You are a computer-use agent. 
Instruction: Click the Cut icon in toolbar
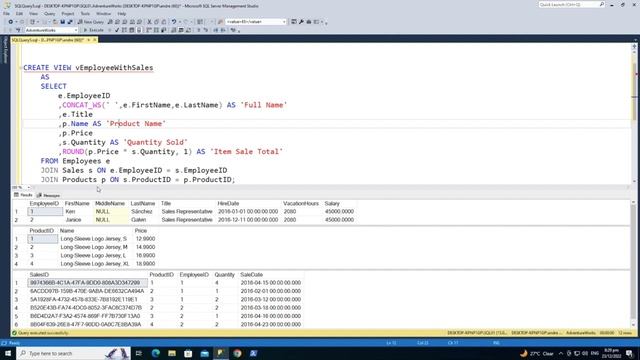[149, 22]
